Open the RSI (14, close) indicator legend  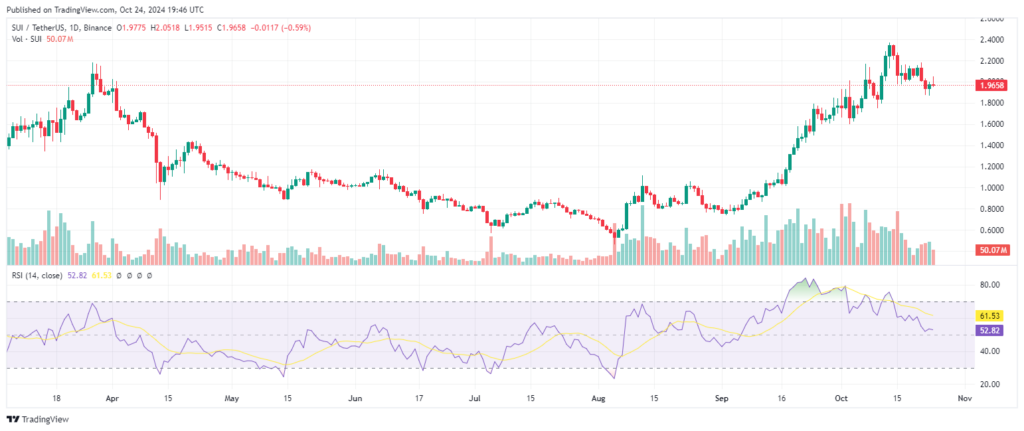[37, 275]
